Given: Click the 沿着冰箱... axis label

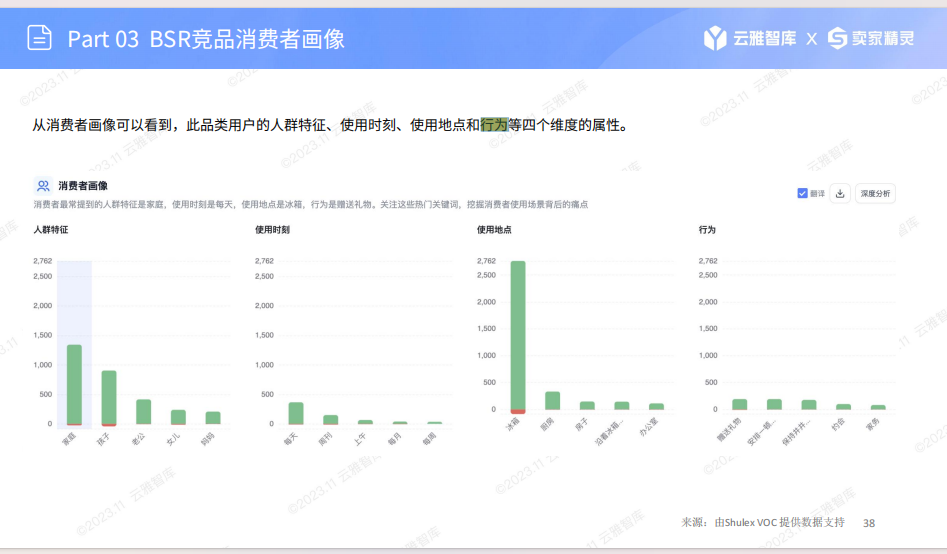Looking at the screenshot, I should [x=608, y=431].
